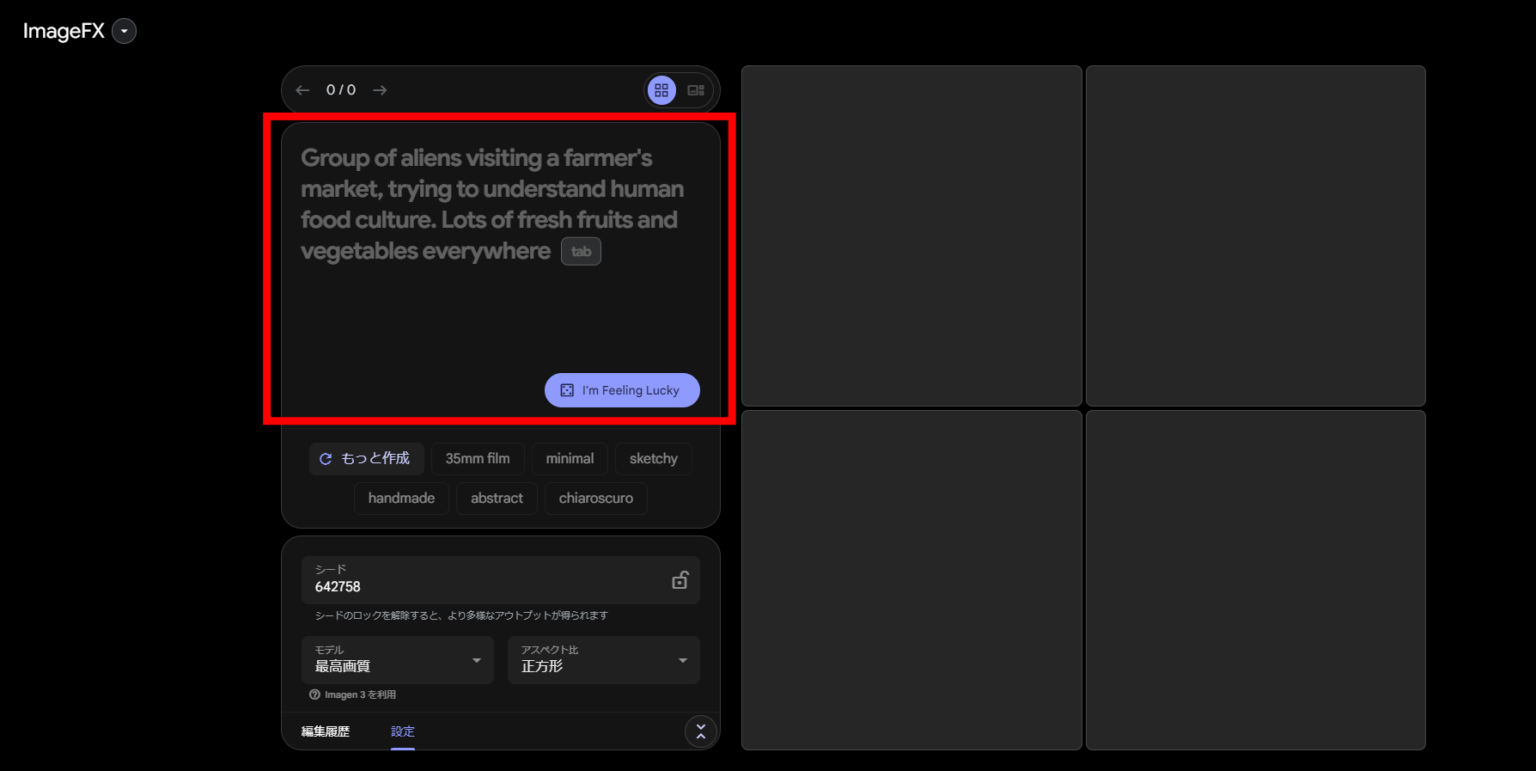Open the モデル model dropdown
1536x771 pixels.
tap(397, 660)
